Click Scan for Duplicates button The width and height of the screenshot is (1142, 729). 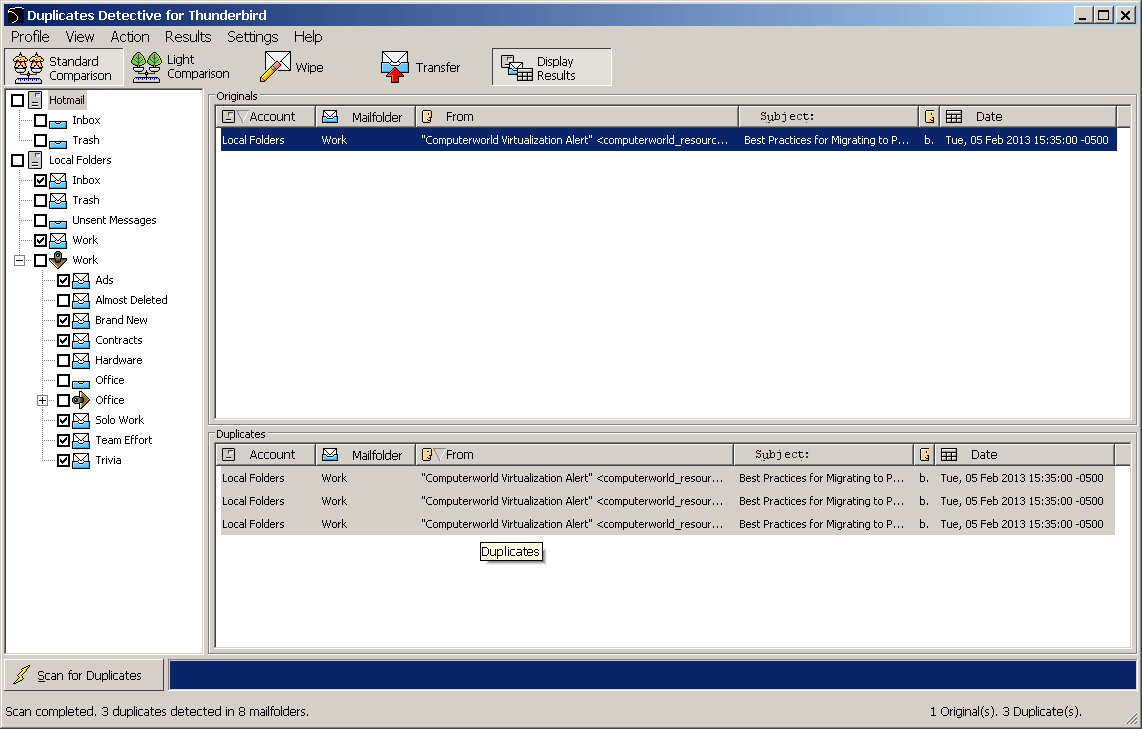point(84,675)
